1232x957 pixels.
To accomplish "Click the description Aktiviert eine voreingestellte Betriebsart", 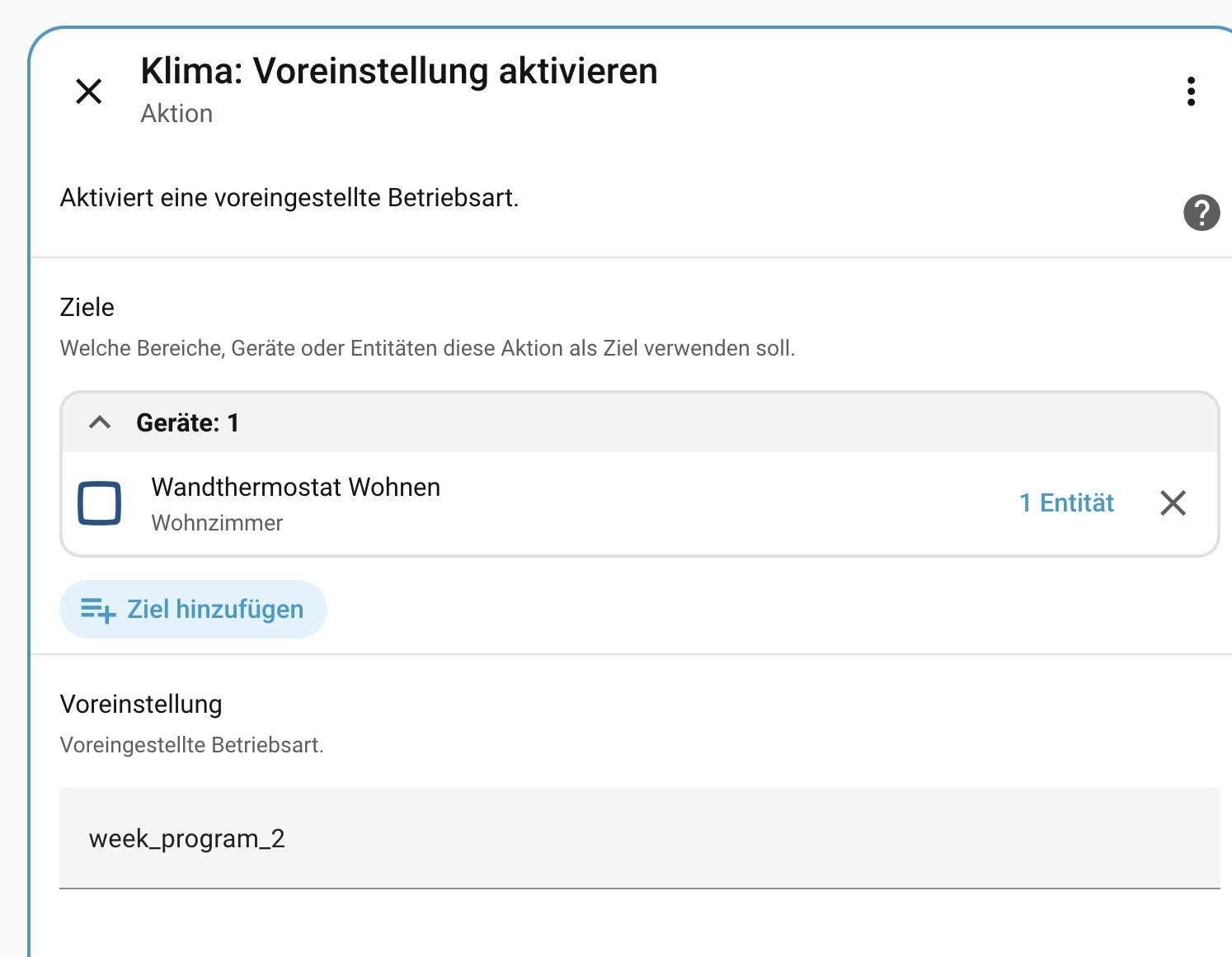I will tap(289, 199).
